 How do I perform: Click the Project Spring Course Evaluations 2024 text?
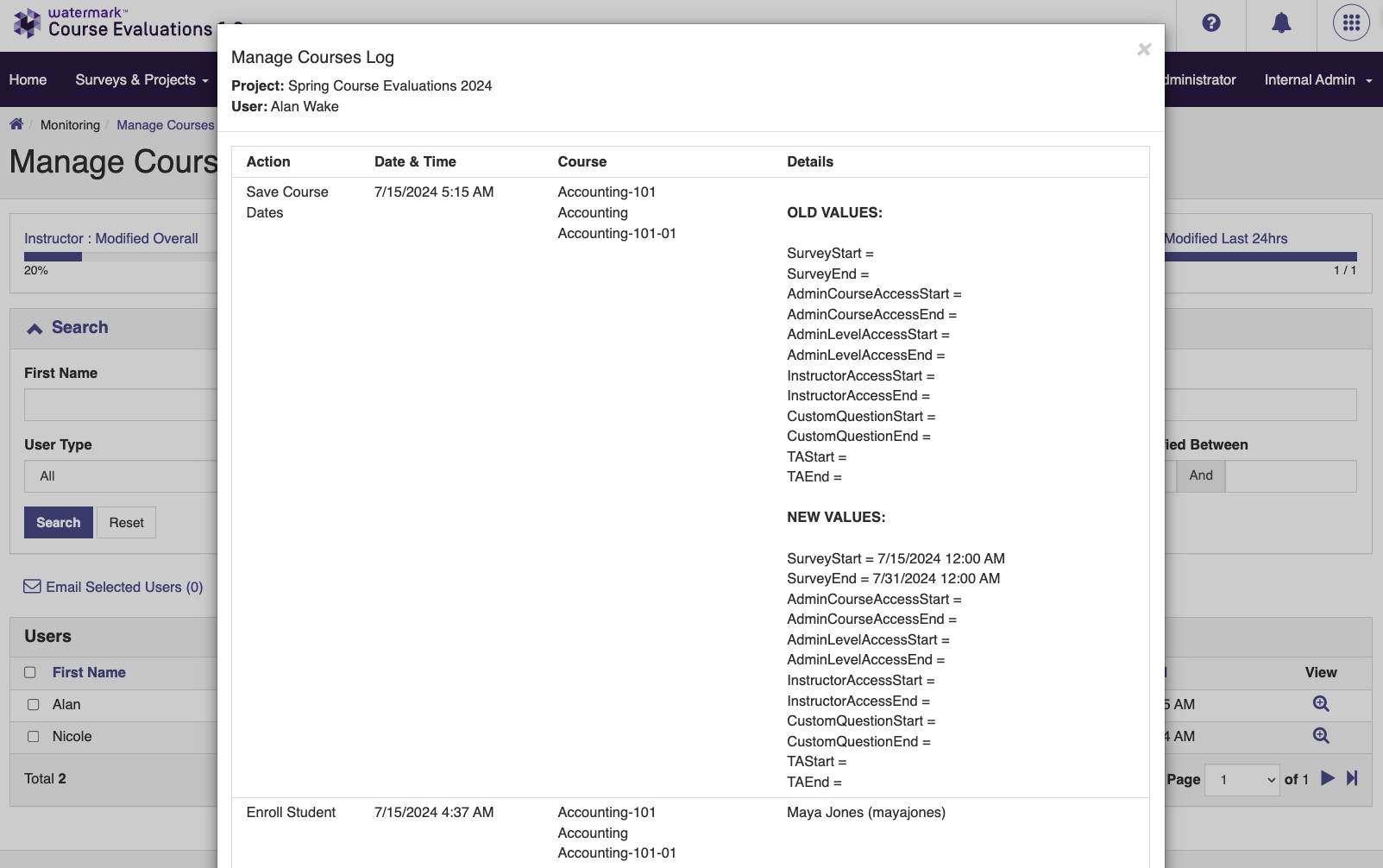tap(361, 85)
